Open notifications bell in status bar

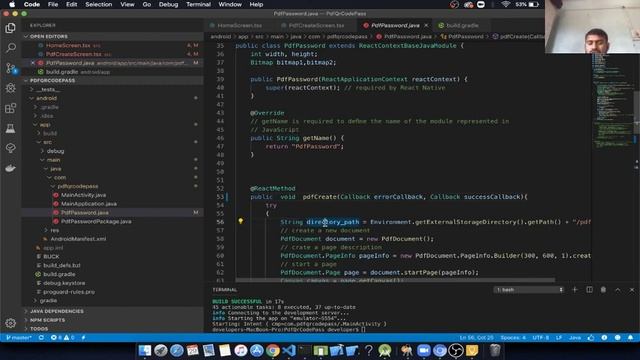click(631, 338)
